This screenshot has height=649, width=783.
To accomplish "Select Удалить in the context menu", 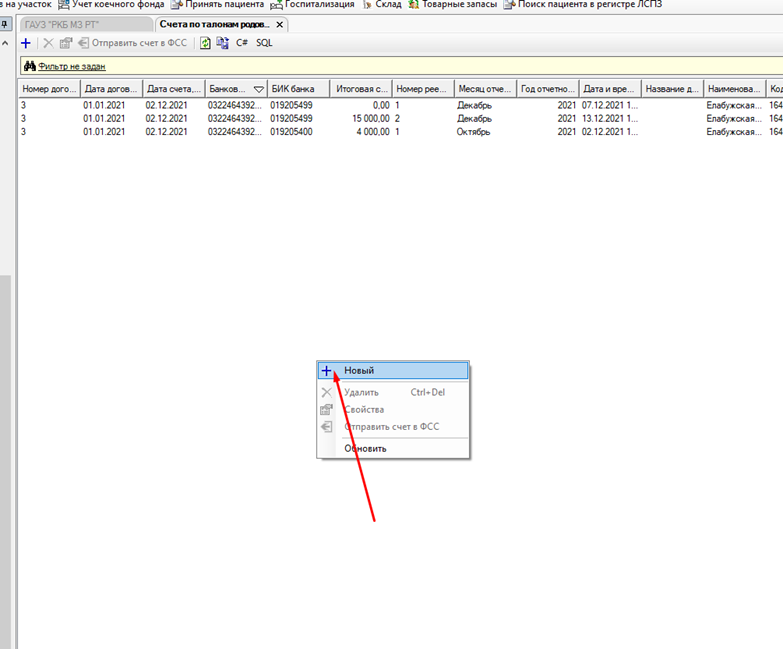I will click(x=393, y=392).
